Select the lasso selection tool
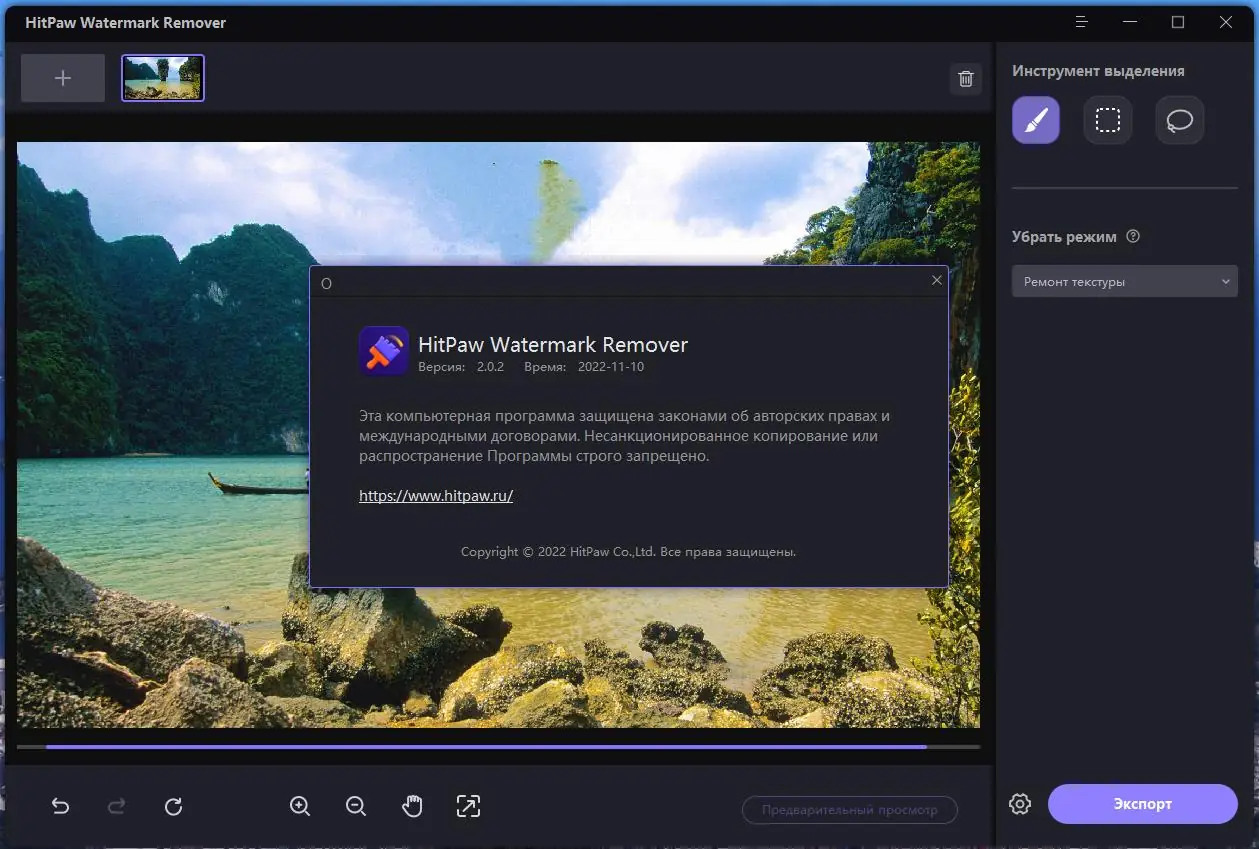The image size is (1259, 849). (x=1179, y=119)
